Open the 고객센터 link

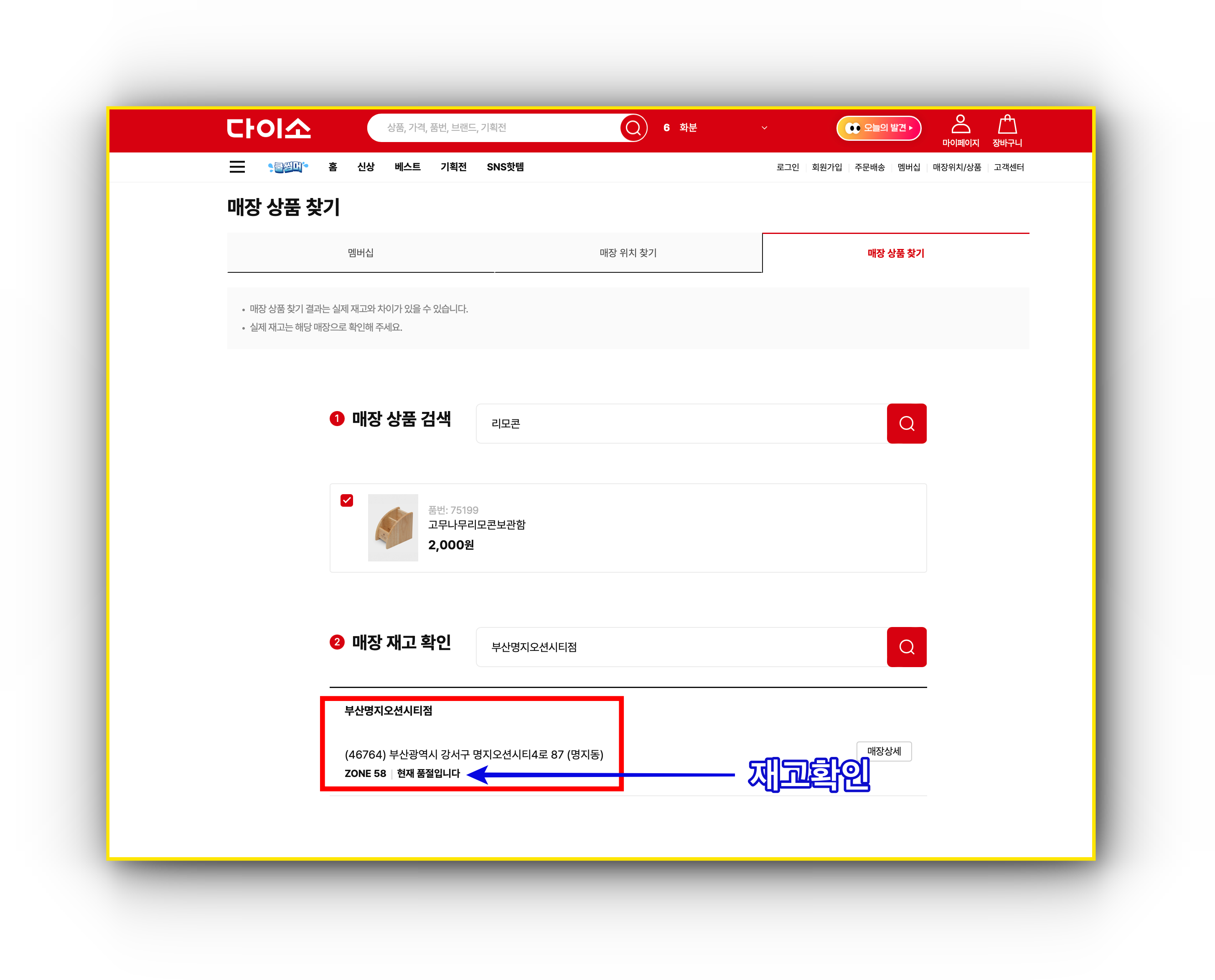[1009, 167]
